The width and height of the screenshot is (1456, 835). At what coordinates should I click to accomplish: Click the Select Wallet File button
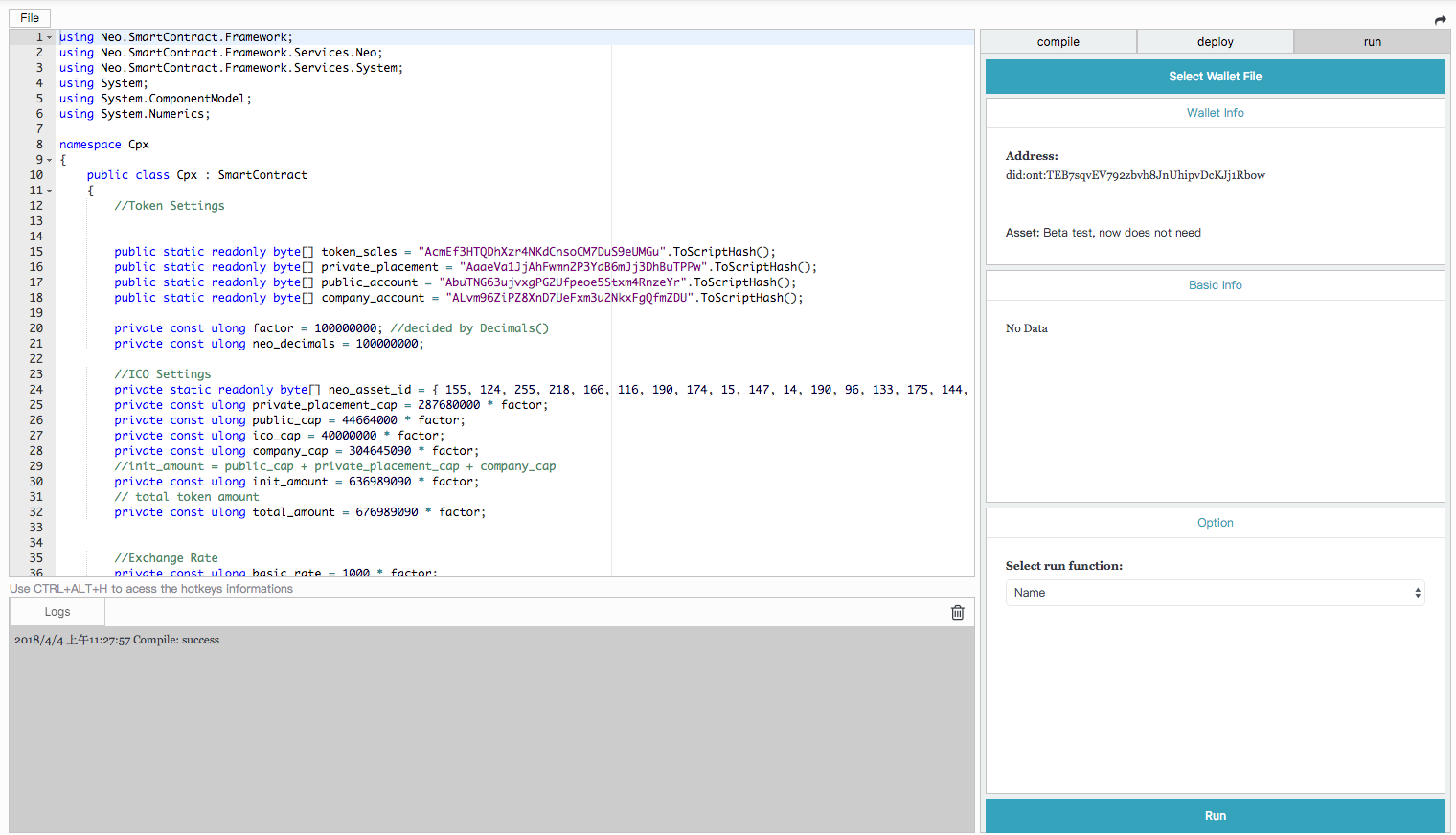(1215, 76)
